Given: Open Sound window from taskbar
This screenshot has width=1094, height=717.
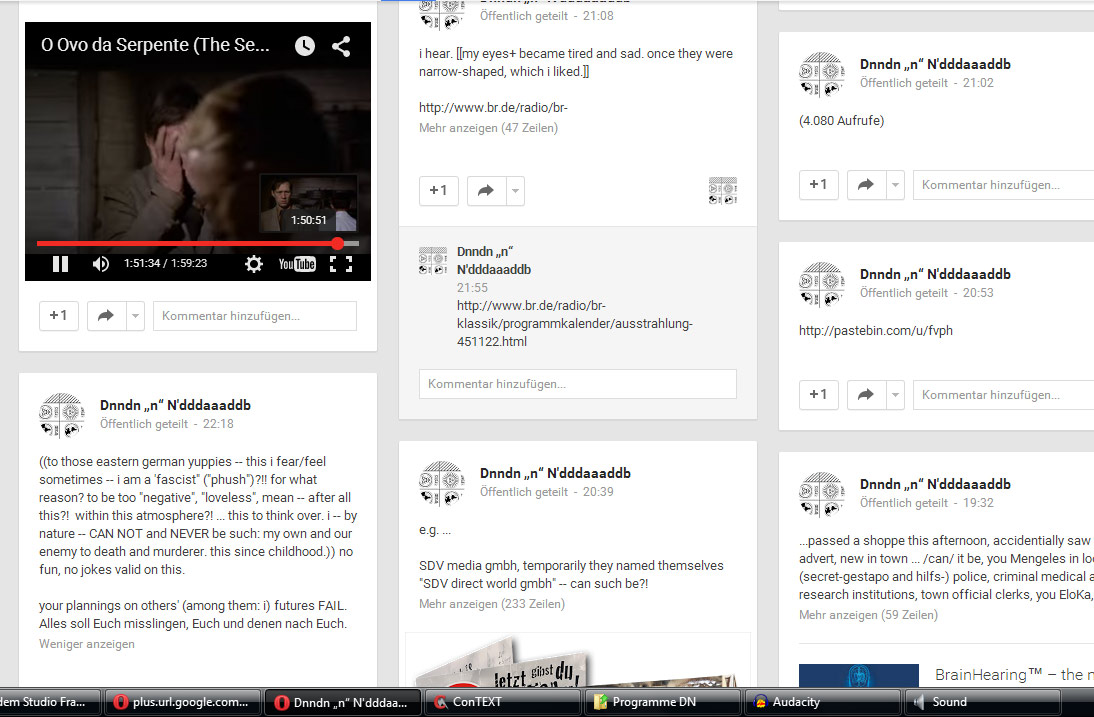Looking at the screenshot, I should pyautogui.click(x=982, y=702).
